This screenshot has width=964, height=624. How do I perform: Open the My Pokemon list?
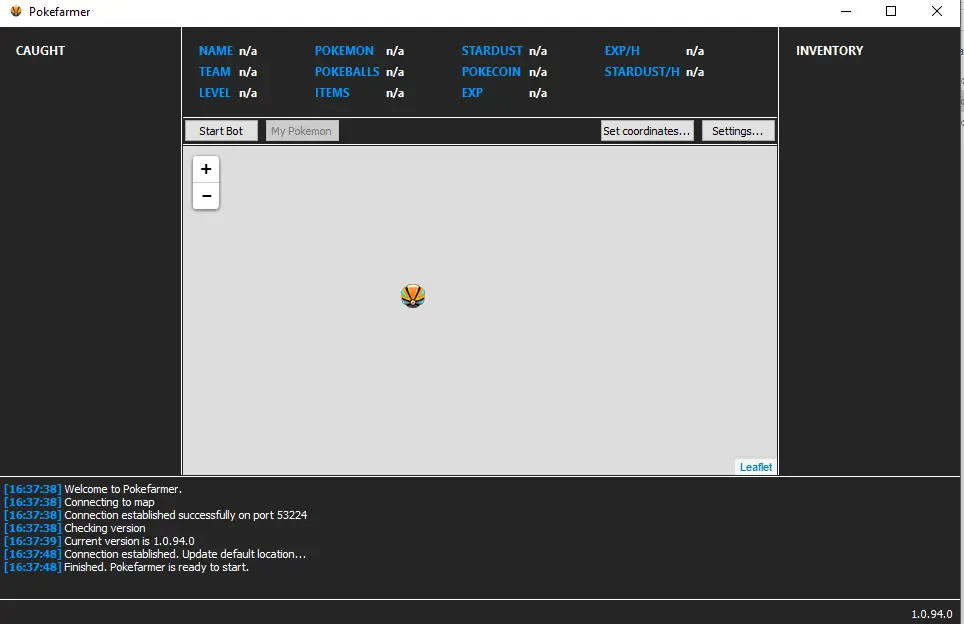pyautogui.click(x=302, y=131)
